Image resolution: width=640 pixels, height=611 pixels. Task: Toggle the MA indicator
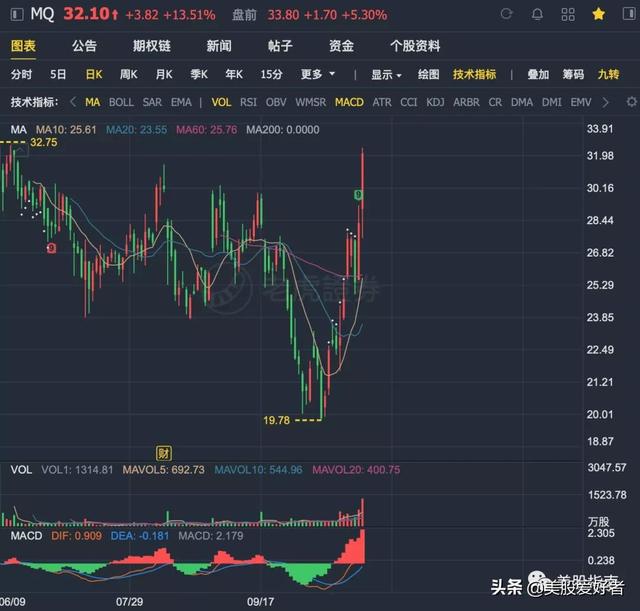(93, 102)
